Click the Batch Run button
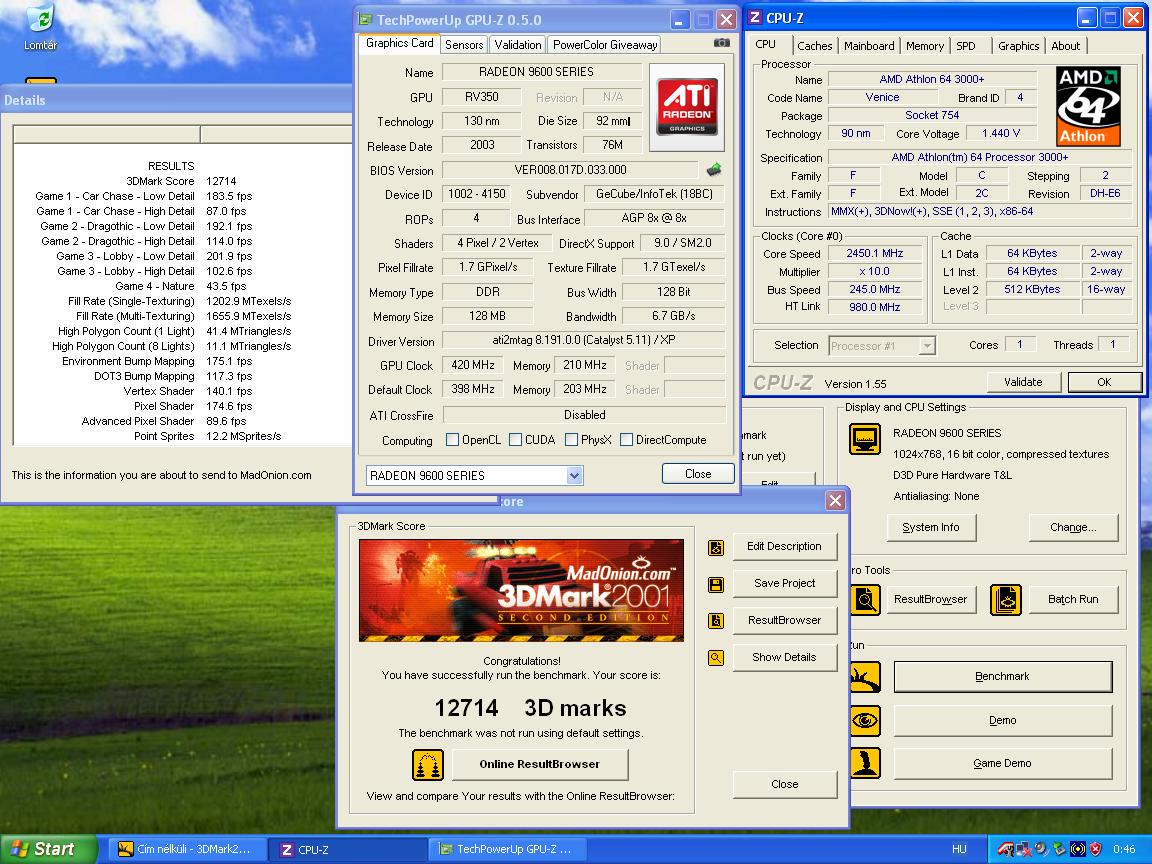The image size is (1152, 864). 1073,600
